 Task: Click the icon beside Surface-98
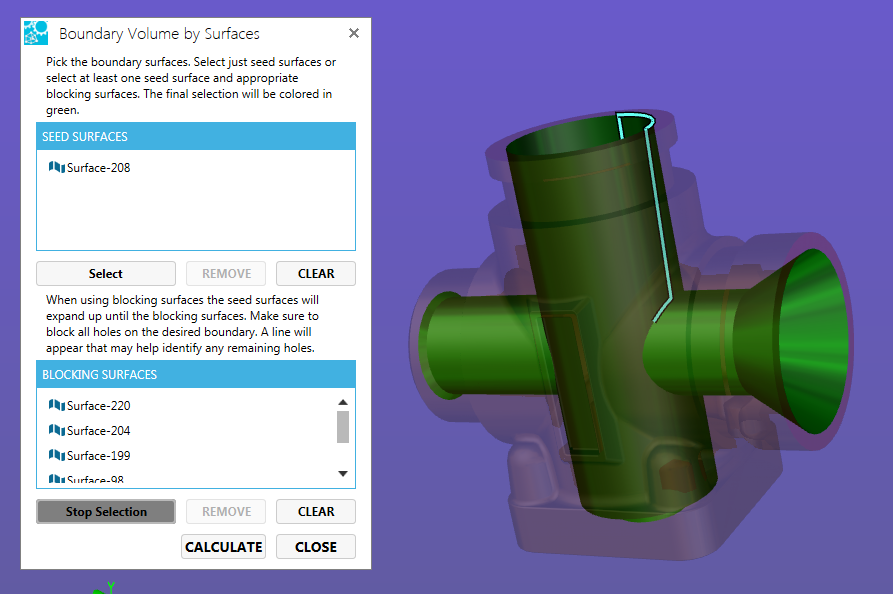point(56,478)
